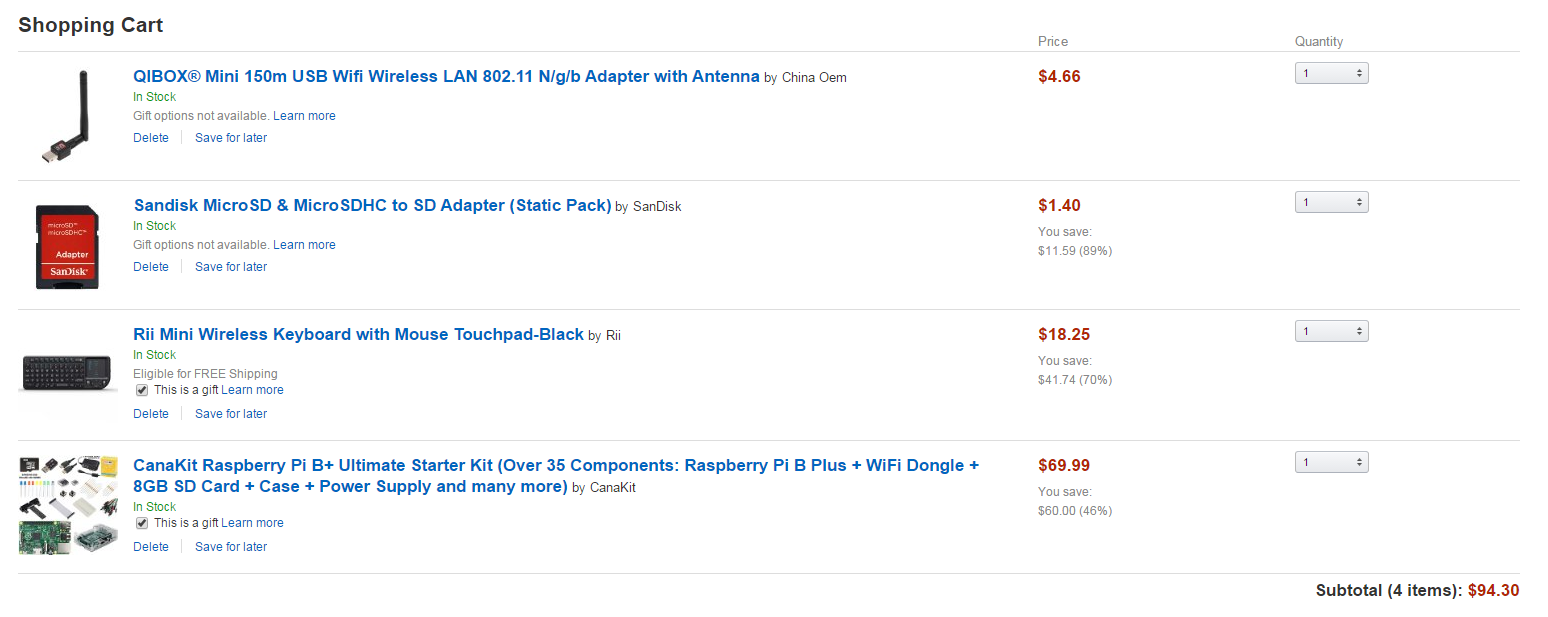Open quantity dropdown for QIBOX wifi adapter

(x=1331, y=73)
